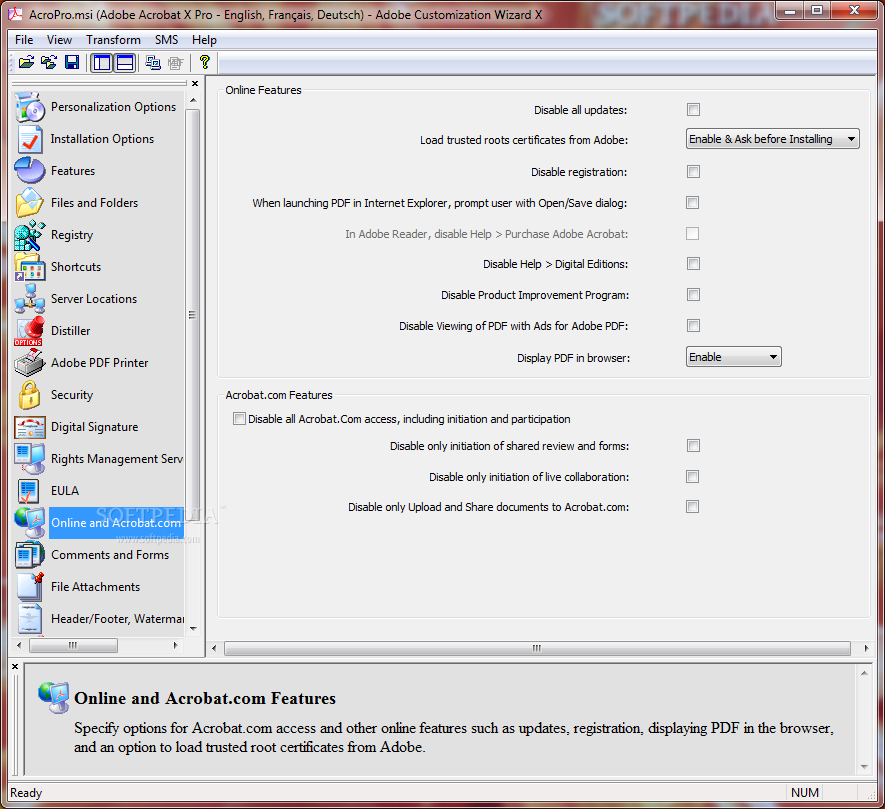Click sidebar scroll up arrow
885x809 pixels.
point(193,100)
